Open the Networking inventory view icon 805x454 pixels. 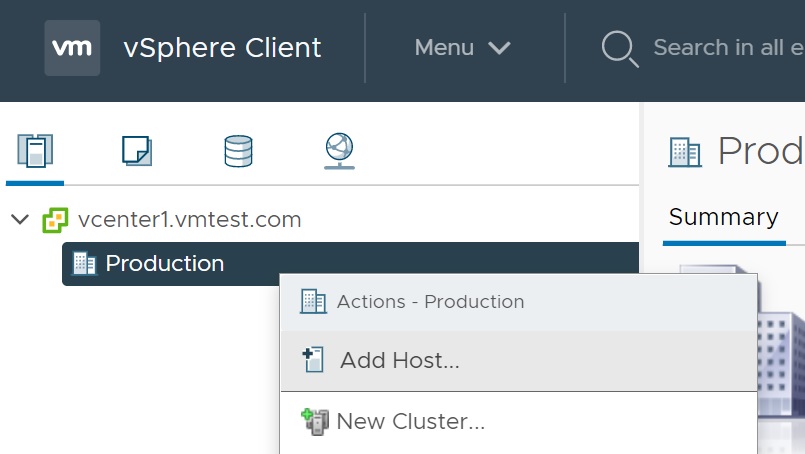click(x=339, y=151)
